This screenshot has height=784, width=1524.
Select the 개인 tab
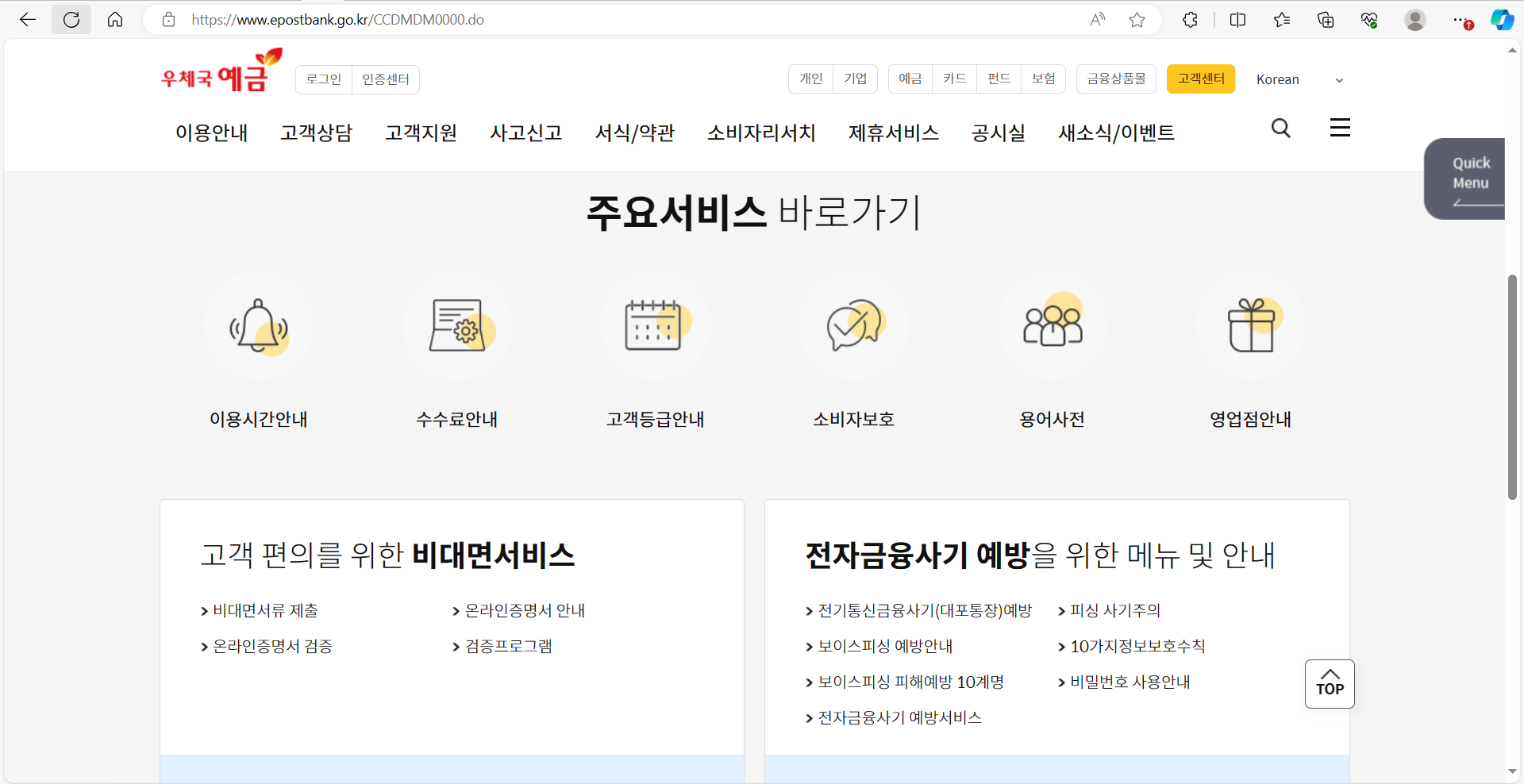pyautogui.click(x=811, y=79)
